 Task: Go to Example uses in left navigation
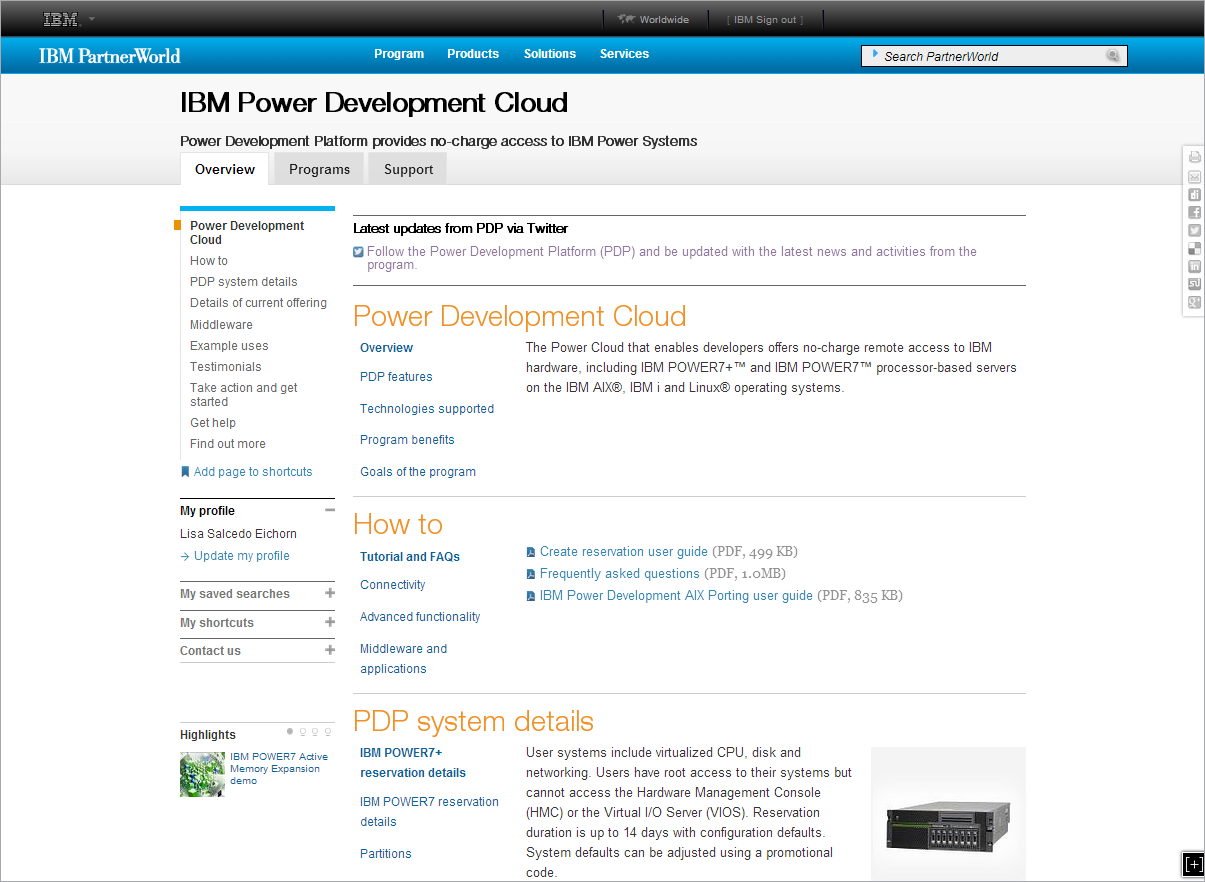pyautogui.click(x=229, y=346)
